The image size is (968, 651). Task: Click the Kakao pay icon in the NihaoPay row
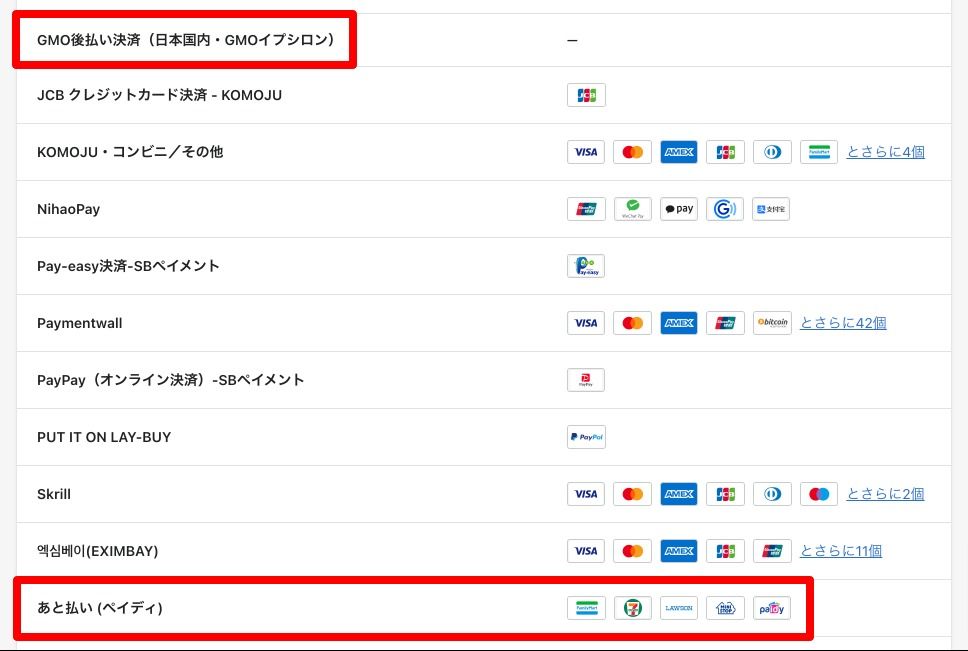(678, 209)
